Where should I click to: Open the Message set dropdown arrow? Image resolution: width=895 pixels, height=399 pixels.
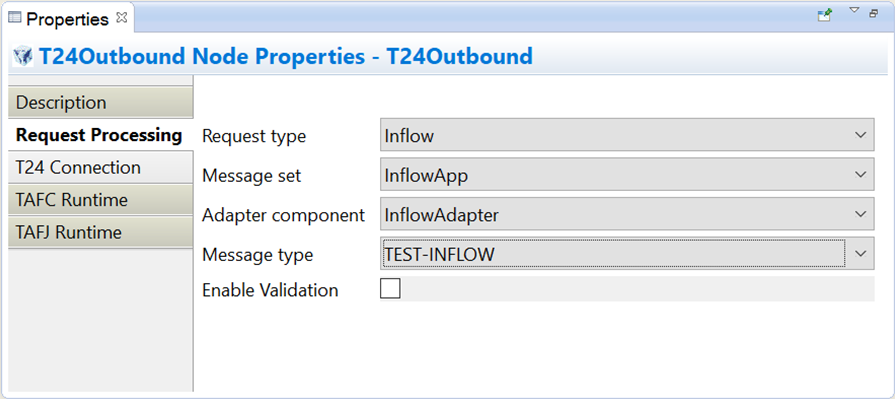860,175
